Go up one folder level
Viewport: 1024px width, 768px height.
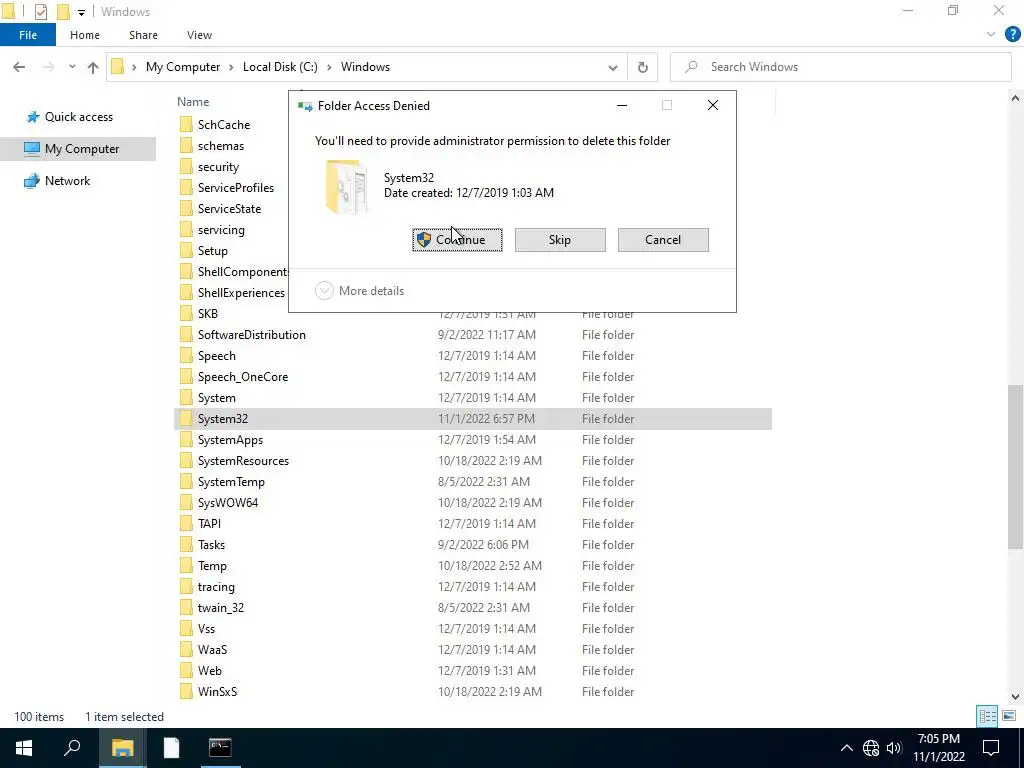click(x=93, y=67)
